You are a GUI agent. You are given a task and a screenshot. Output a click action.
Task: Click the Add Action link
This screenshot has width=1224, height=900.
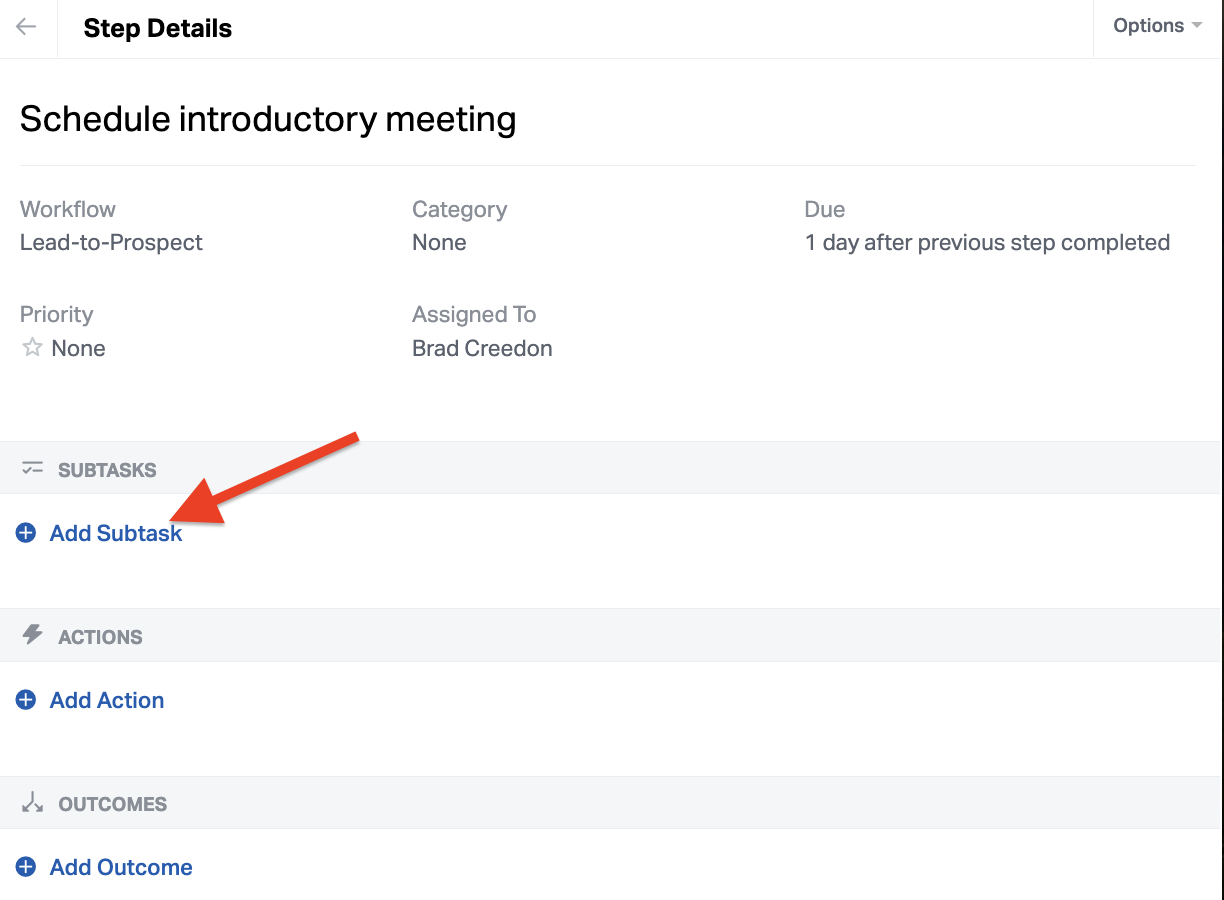107,700
